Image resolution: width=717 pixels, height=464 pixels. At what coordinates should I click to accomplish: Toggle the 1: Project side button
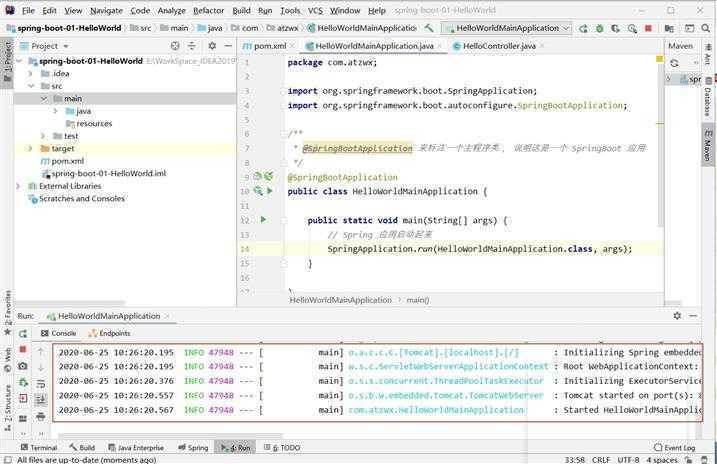8,61
